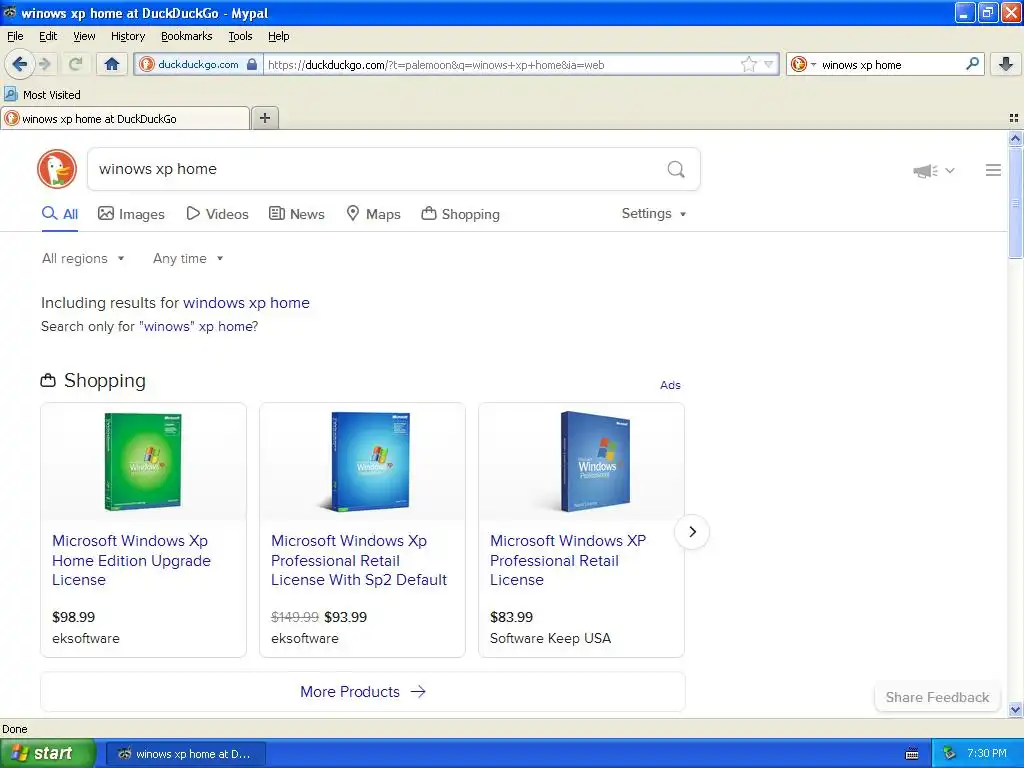Click the windows xp home correction link
The height and width of the screenshot is (768, 1024).
[246, 303]
